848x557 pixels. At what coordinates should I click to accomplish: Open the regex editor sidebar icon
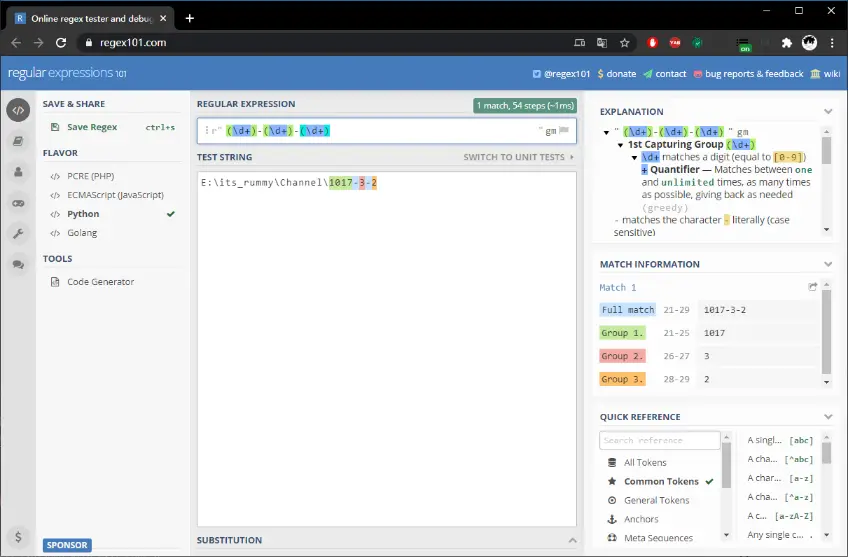(x=18, y=110)
